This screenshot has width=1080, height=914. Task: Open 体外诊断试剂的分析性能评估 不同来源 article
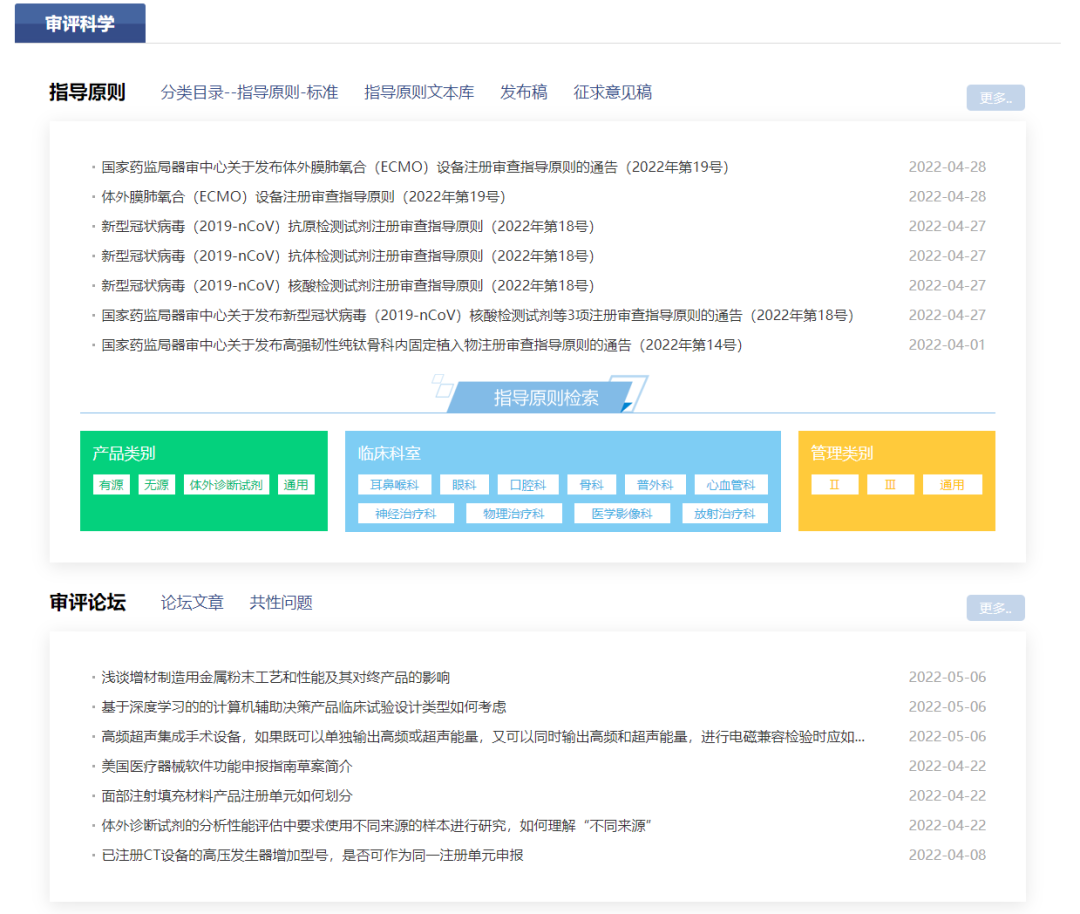pos(376,826)
